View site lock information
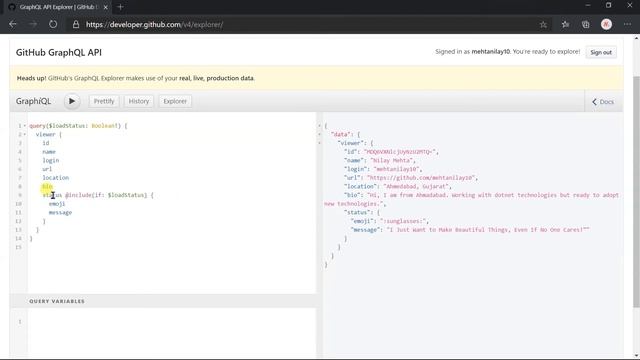The width and height of the screenshot is (640, 360). 76,24
